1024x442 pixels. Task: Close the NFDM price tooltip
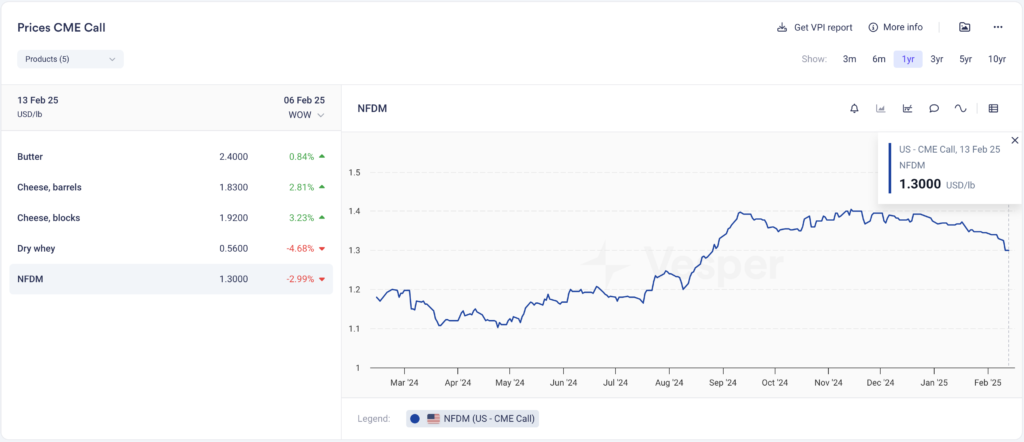point(1014,140)
